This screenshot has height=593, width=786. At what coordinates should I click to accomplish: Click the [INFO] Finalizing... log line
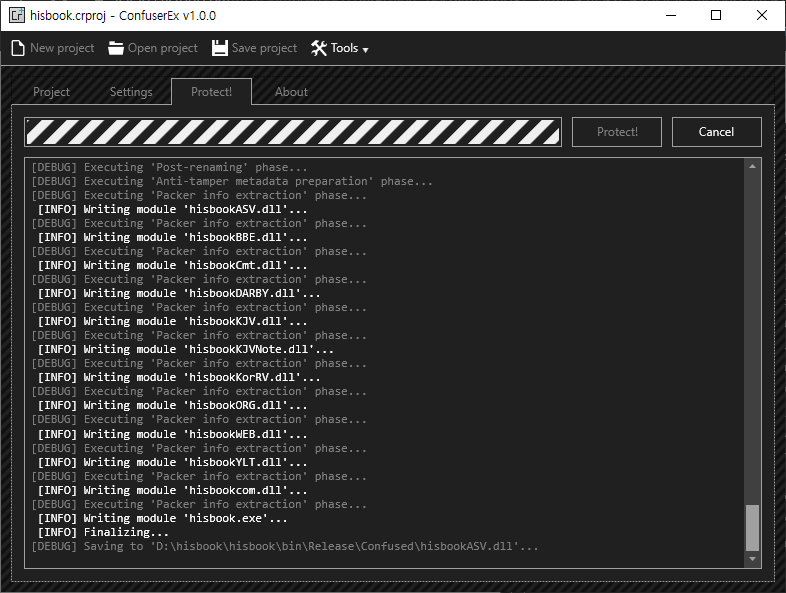[103, 533]
